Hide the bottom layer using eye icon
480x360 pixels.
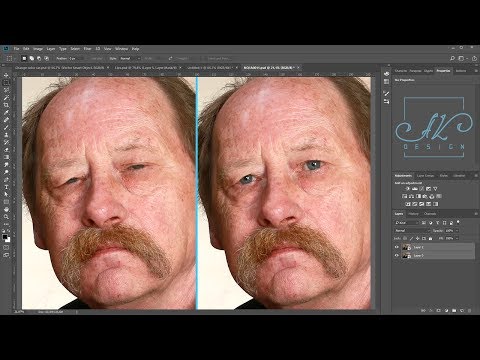click(x=397, y=255)
